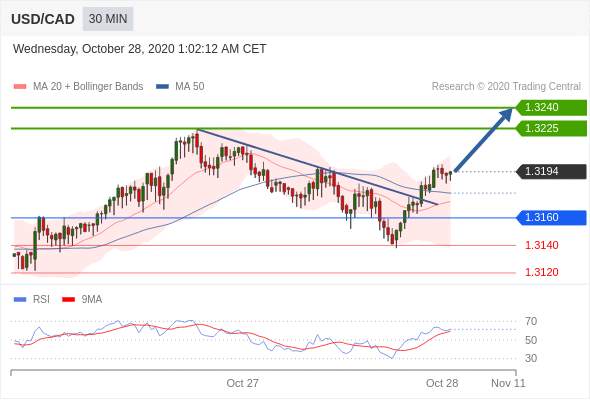Click the 1.3225 green resistance tag

(551, 128)
